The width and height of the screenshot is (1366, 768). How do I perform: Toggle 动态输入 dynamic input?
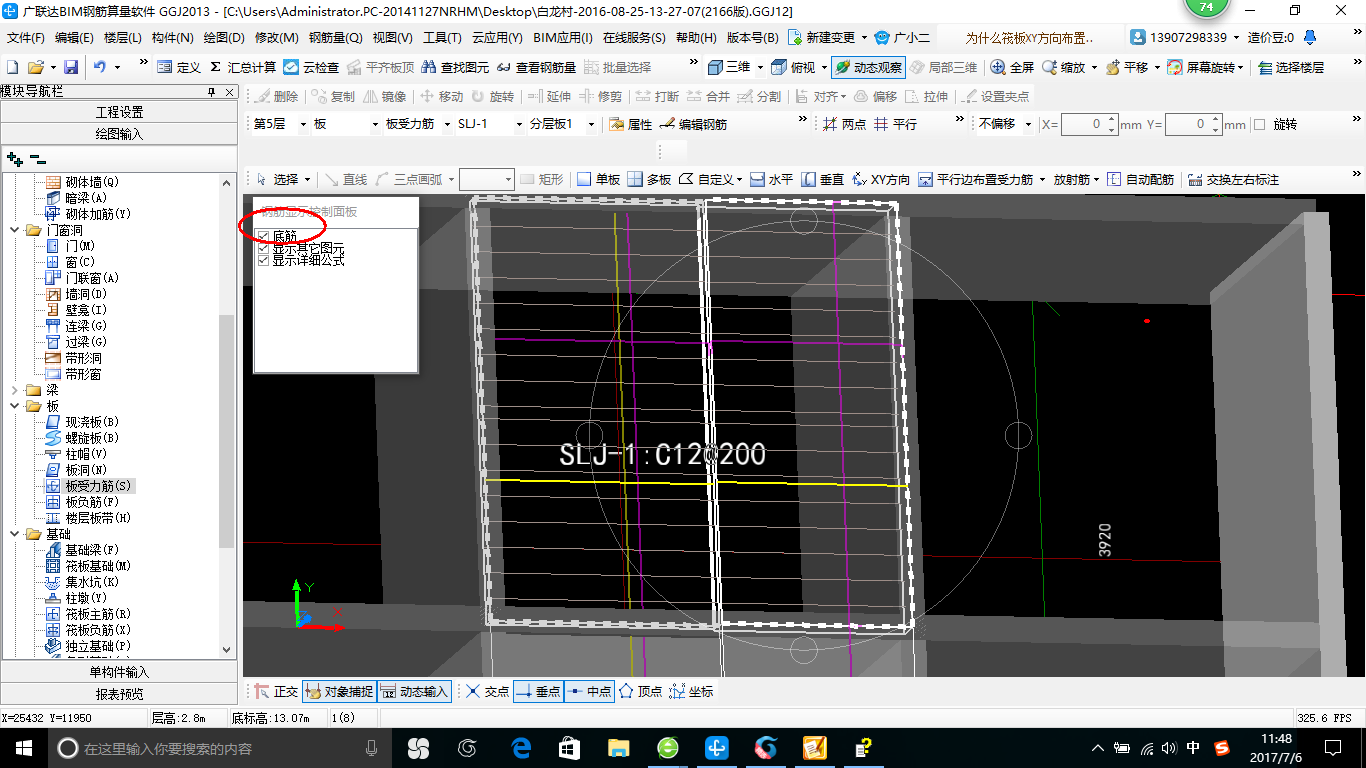tap(415, 691)
